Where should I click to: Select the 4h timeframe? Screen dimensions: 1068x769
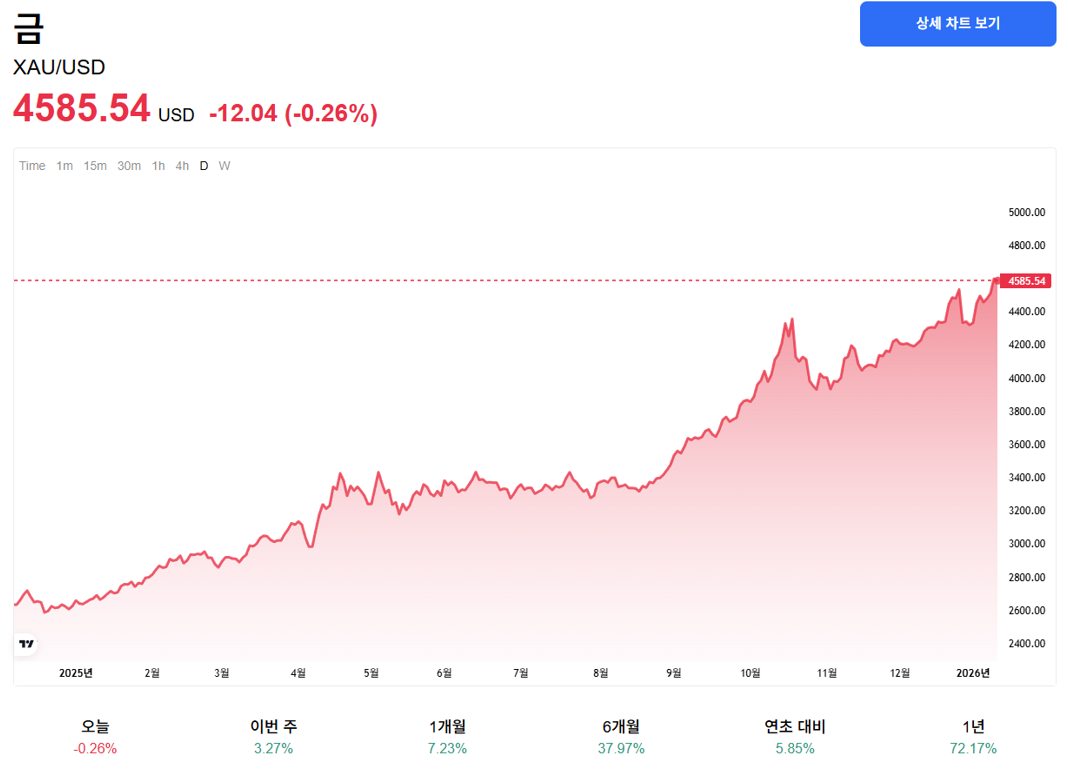pyautogui.click(x=180, y=166)
